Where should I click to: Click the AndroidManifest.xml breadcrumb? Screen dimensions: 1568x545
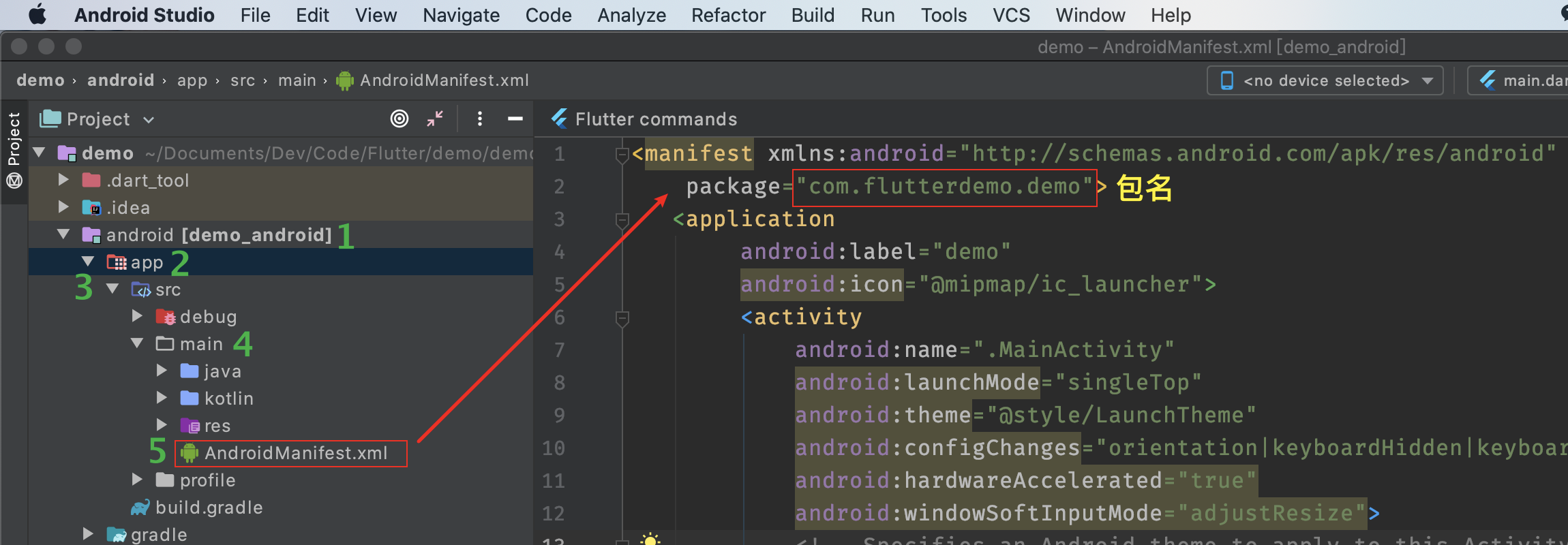tap(433, 80)
